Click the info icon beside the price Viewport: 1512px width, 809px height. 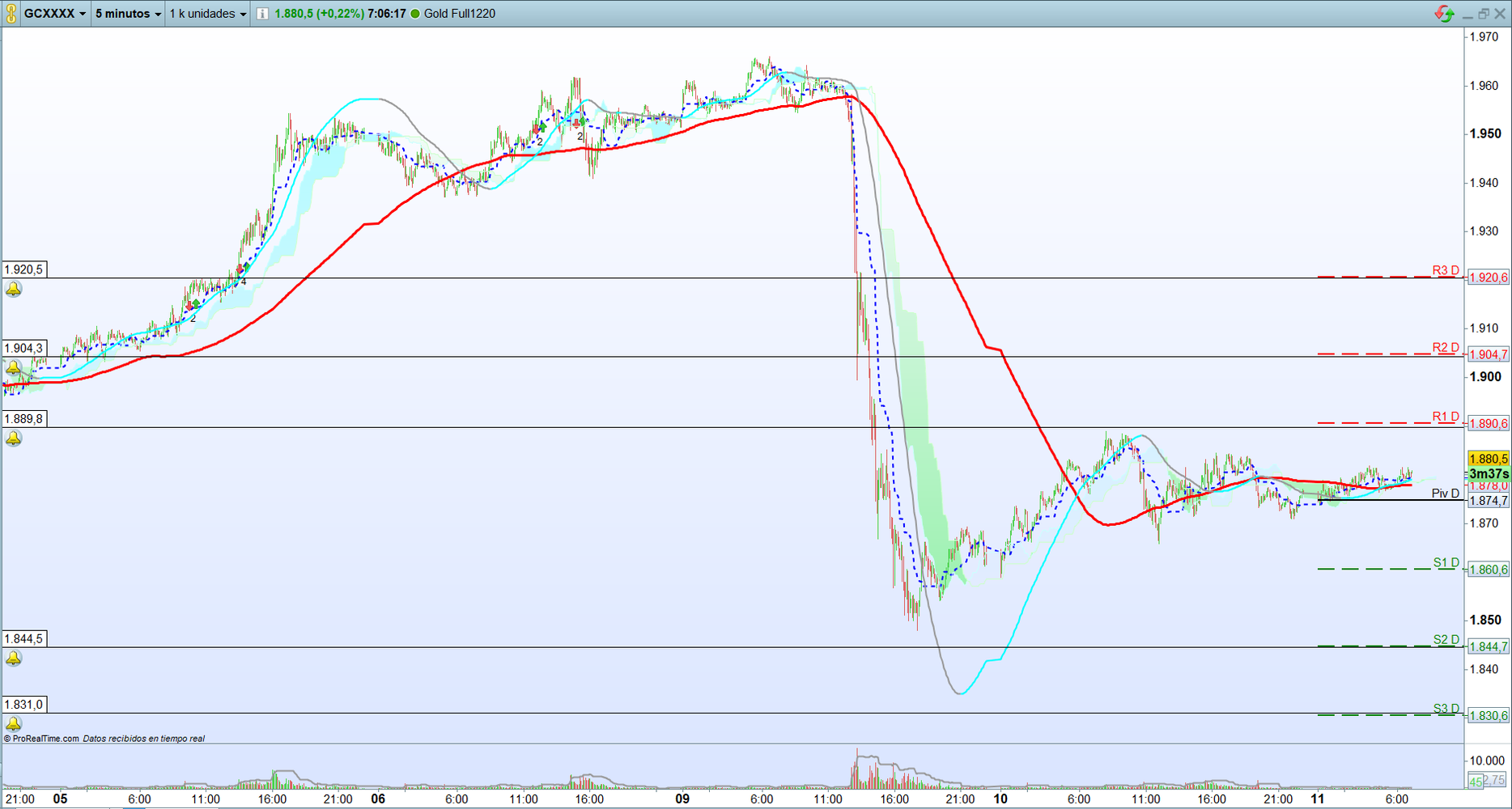262,14
